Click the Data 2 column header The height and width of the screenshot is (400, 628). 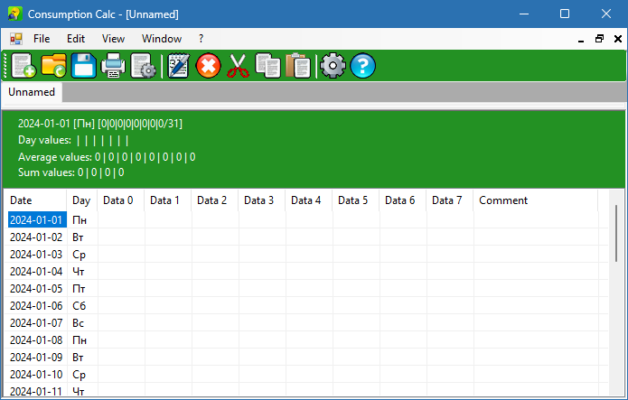[x=215, y=200]
